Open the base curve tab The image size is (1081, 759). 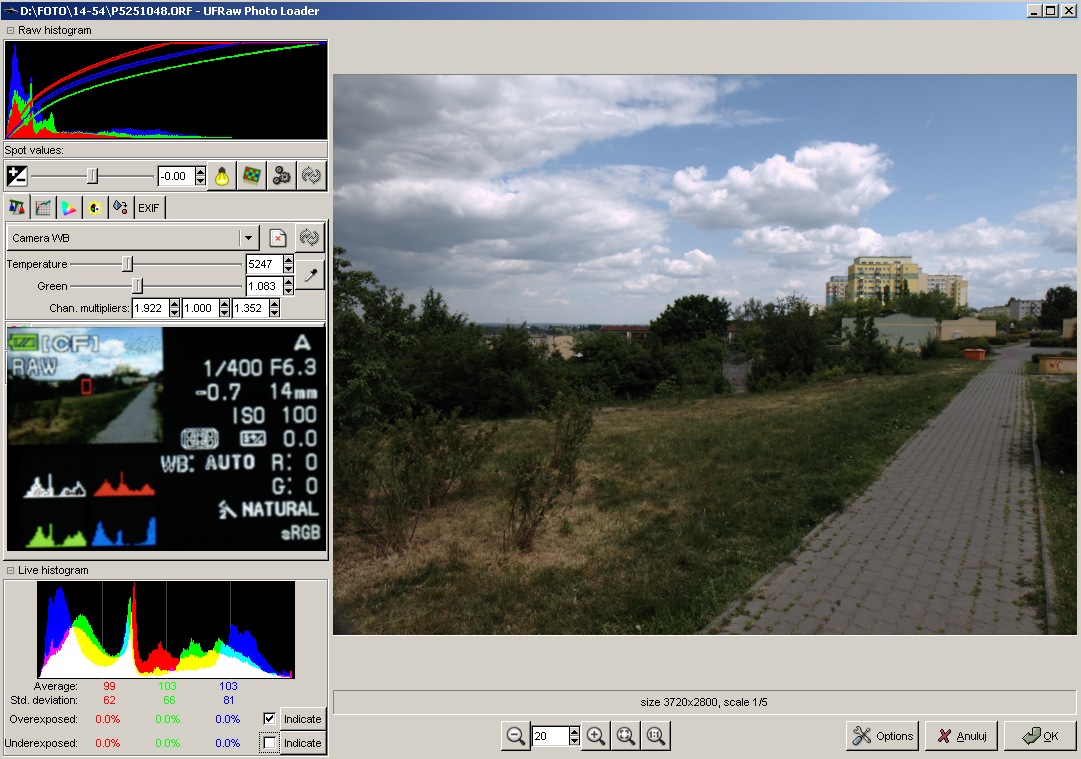[43, 208]
